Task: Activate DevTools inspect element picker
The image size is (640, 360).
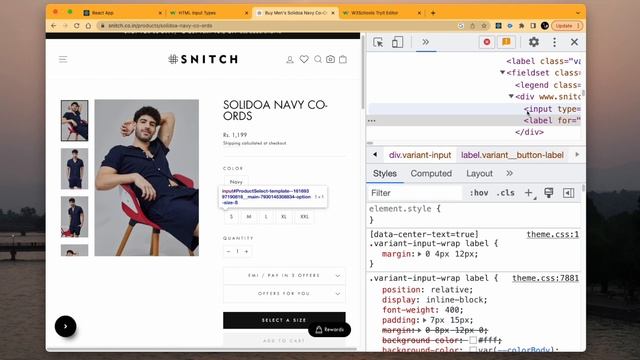Action: [378, 42]
